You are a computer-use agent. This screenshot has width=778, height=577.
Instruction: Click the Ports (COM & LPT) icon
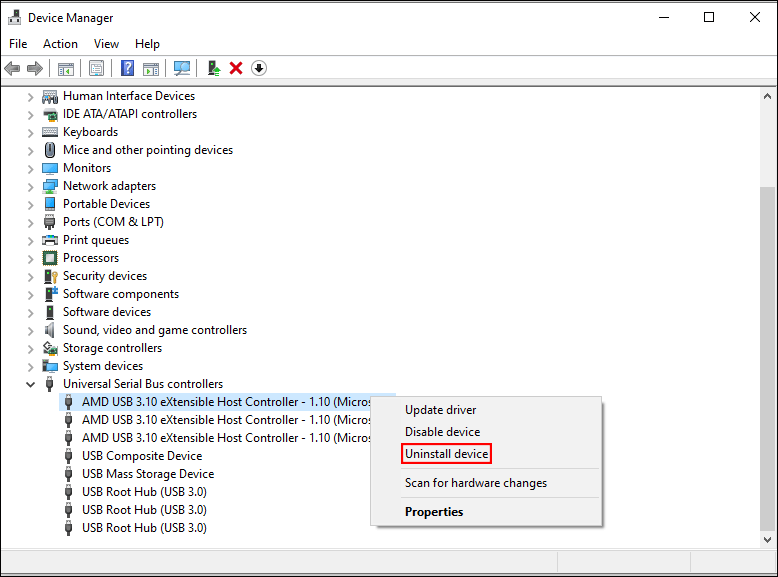tap(50, 222)
